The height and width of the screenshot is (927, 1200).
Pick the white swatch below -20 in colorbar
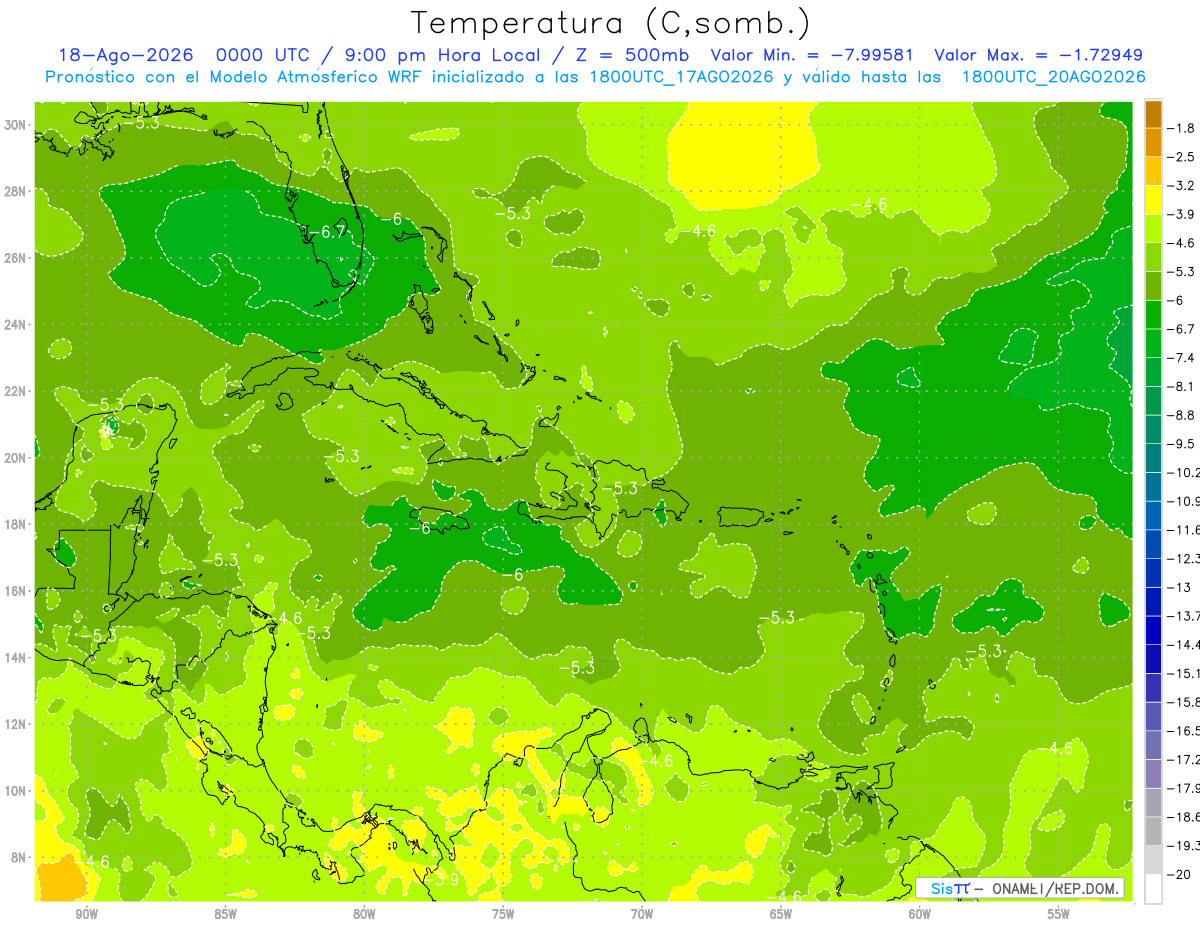click(1153, 889)
